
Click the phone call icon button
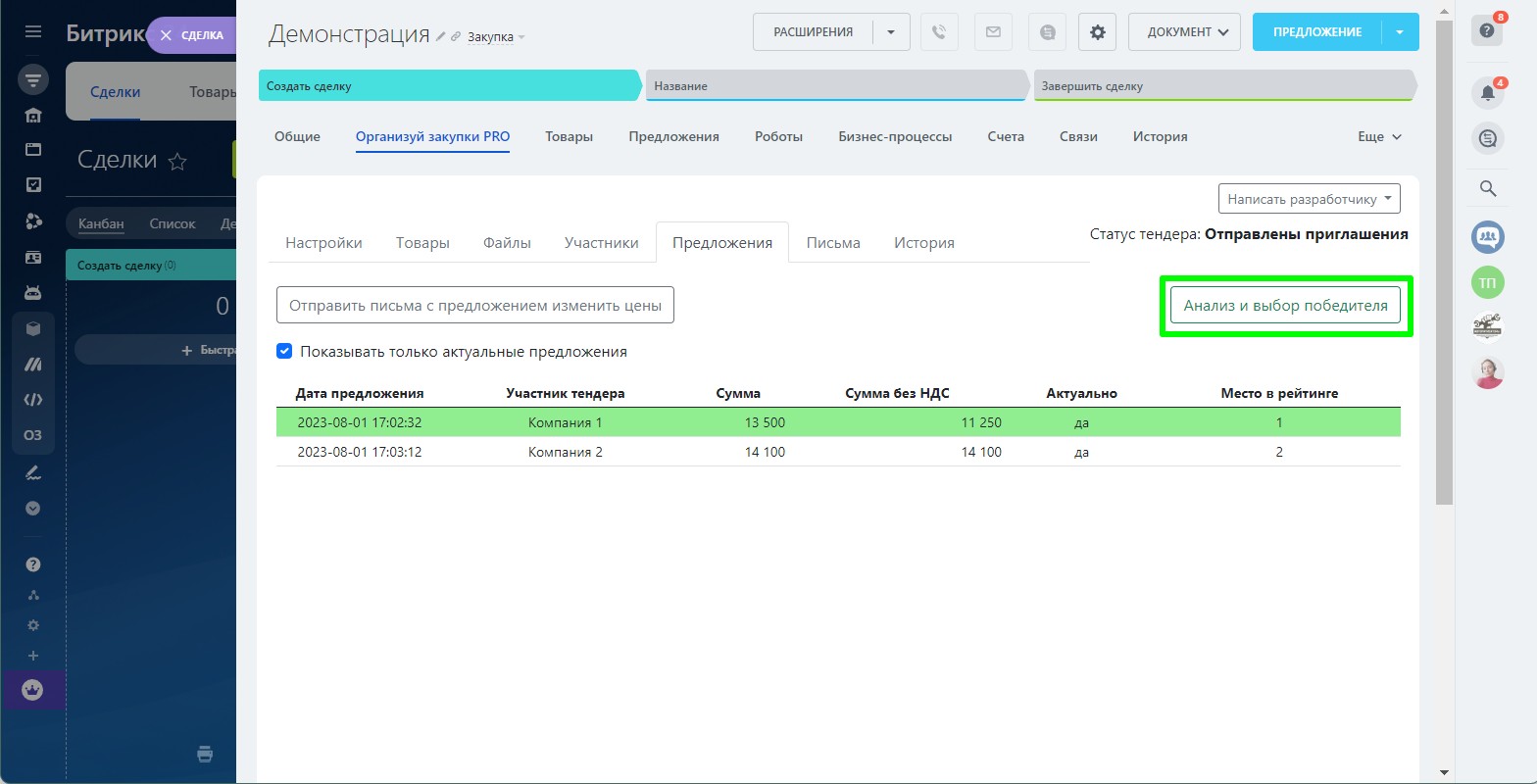(938, 32)
